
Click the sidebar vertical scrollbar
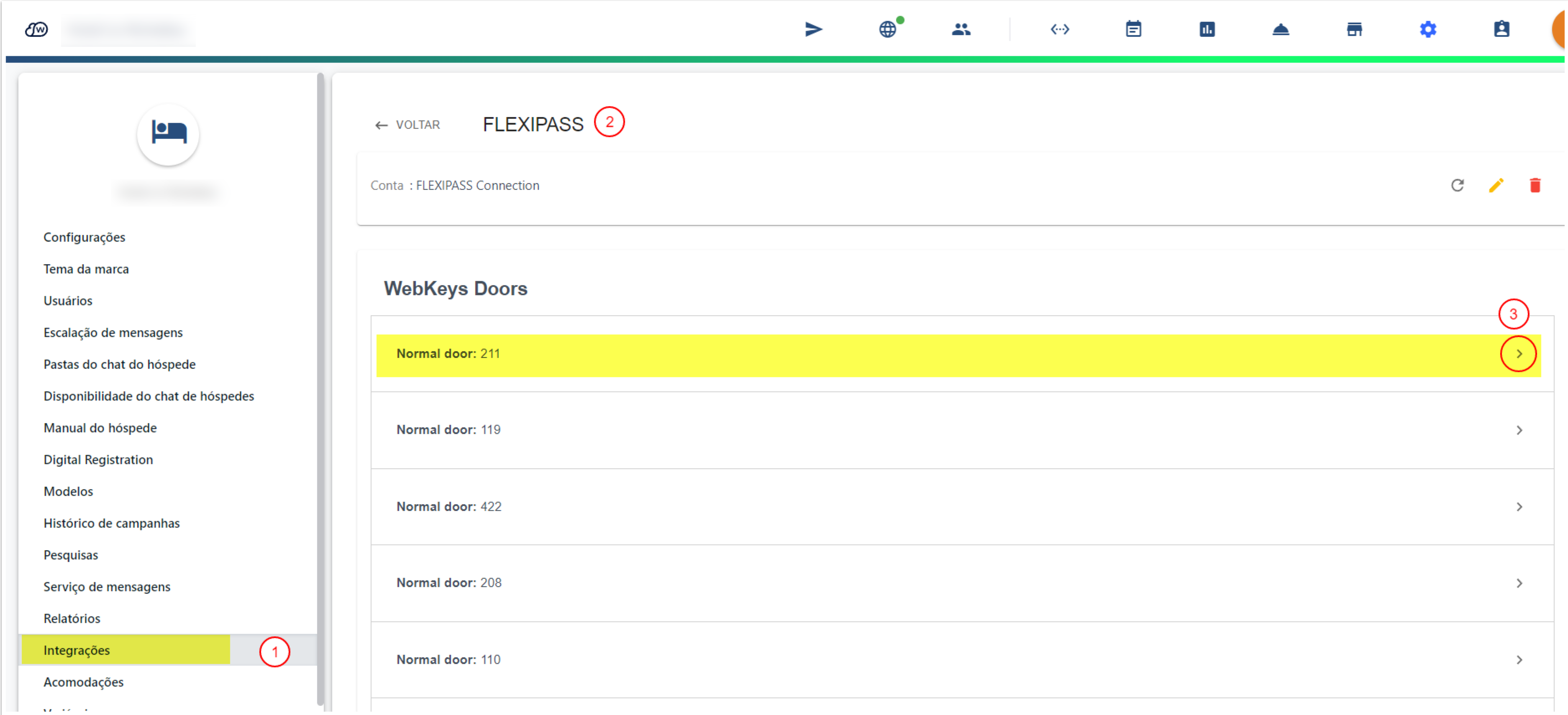[x=320, y=389]
